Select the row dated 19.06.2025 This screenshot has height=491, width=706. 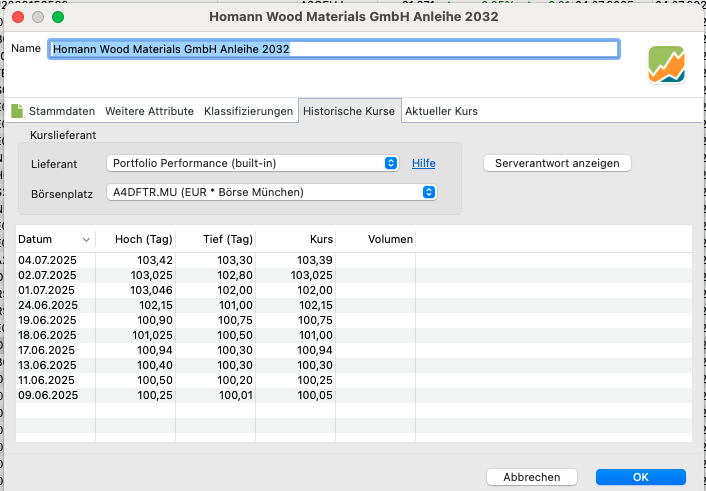point(353,320)
